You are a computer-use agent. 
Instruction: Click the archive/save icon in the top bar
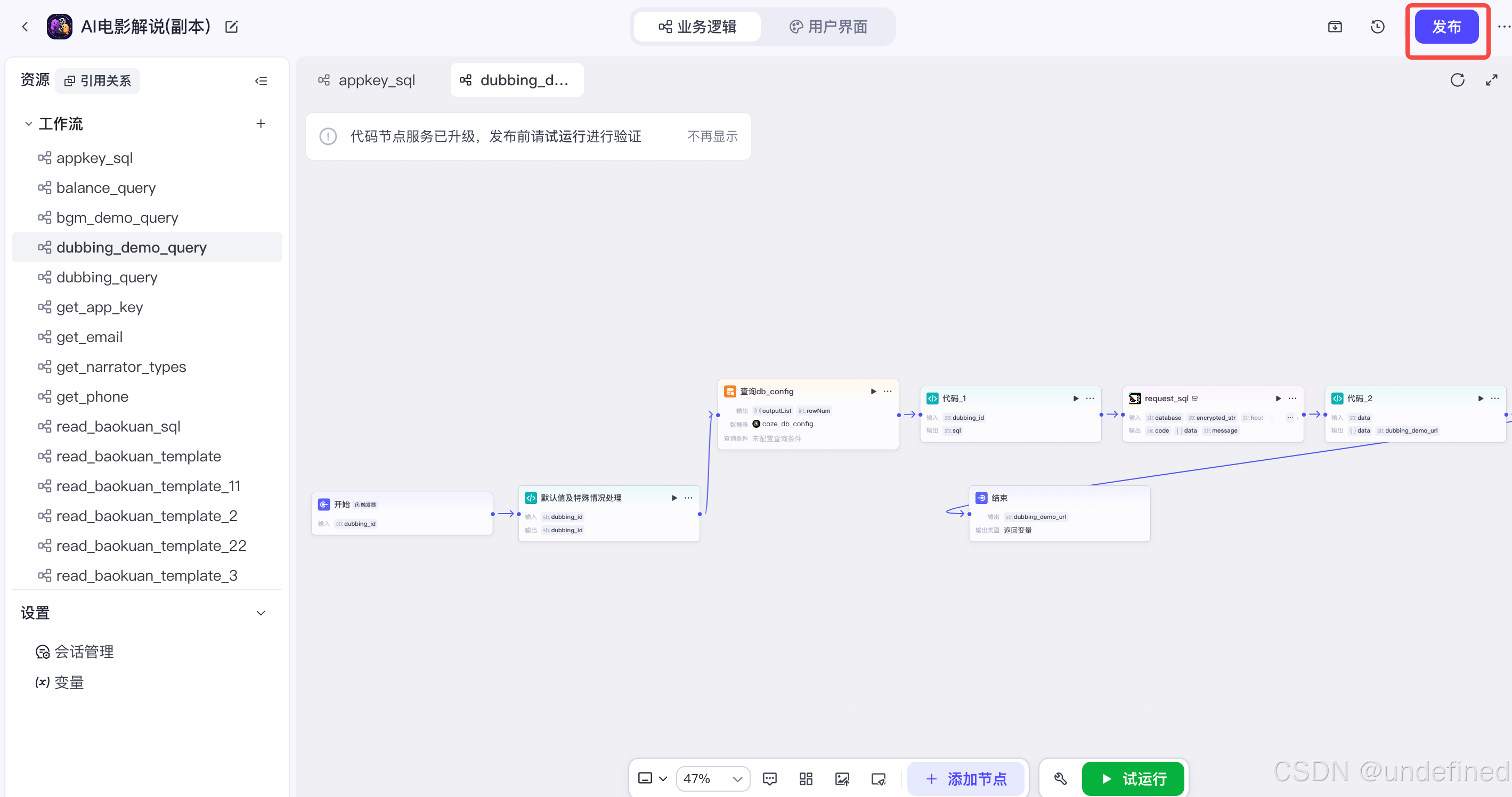coord(1335,27)
